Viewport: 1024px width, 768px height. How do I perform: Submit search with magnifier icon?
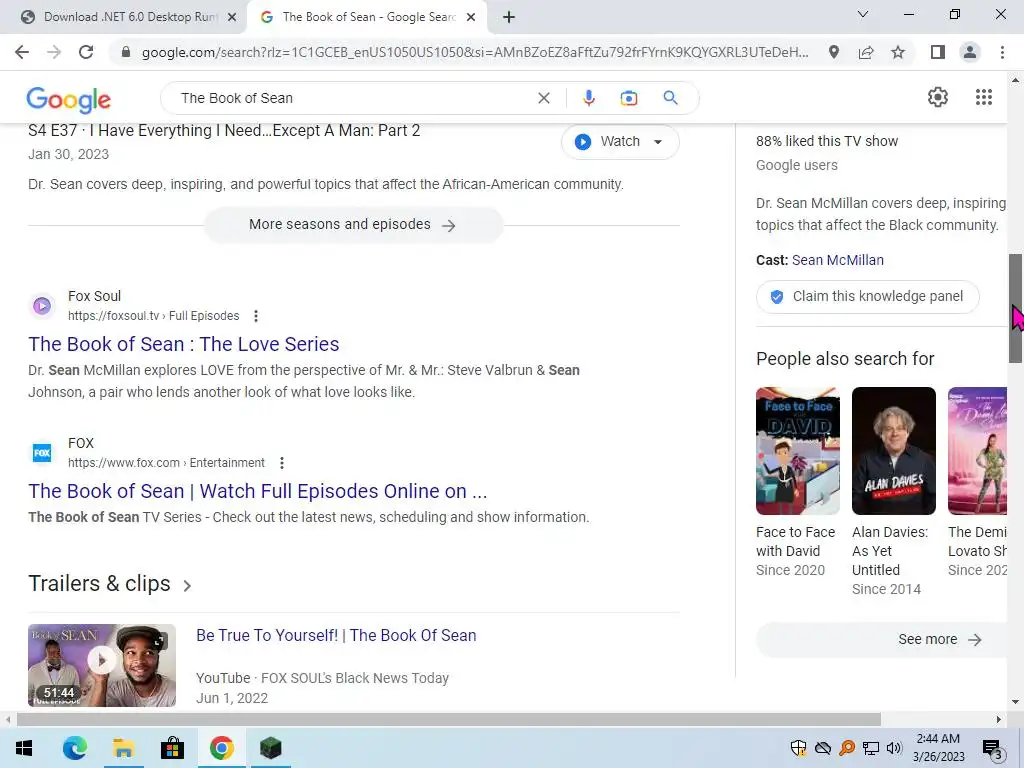[670, 98]
